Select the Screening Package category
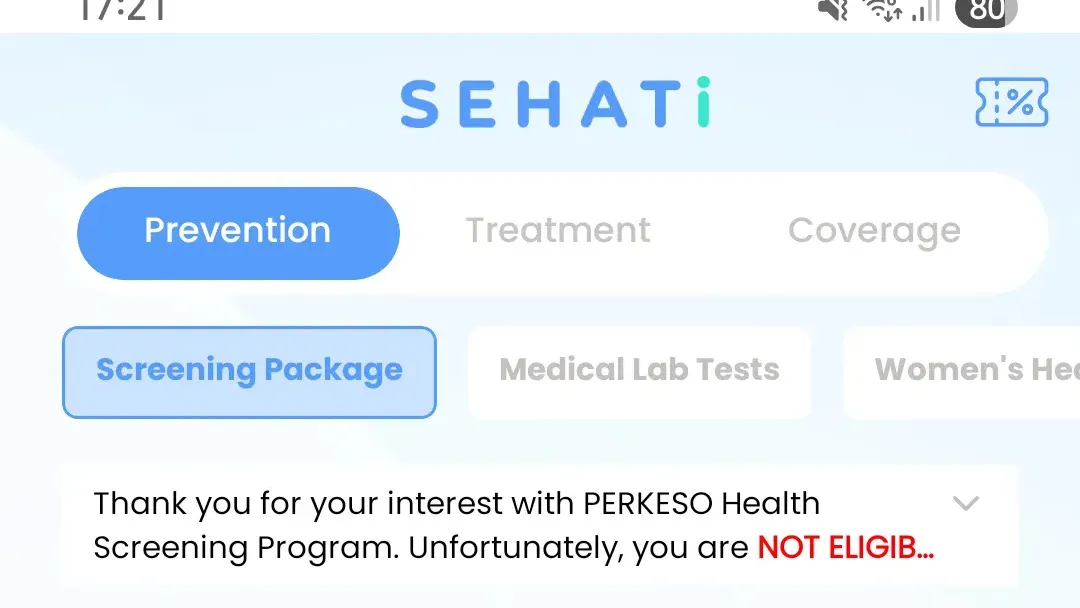The width and height of the screenshot is (1080, 608). [249, 371]
